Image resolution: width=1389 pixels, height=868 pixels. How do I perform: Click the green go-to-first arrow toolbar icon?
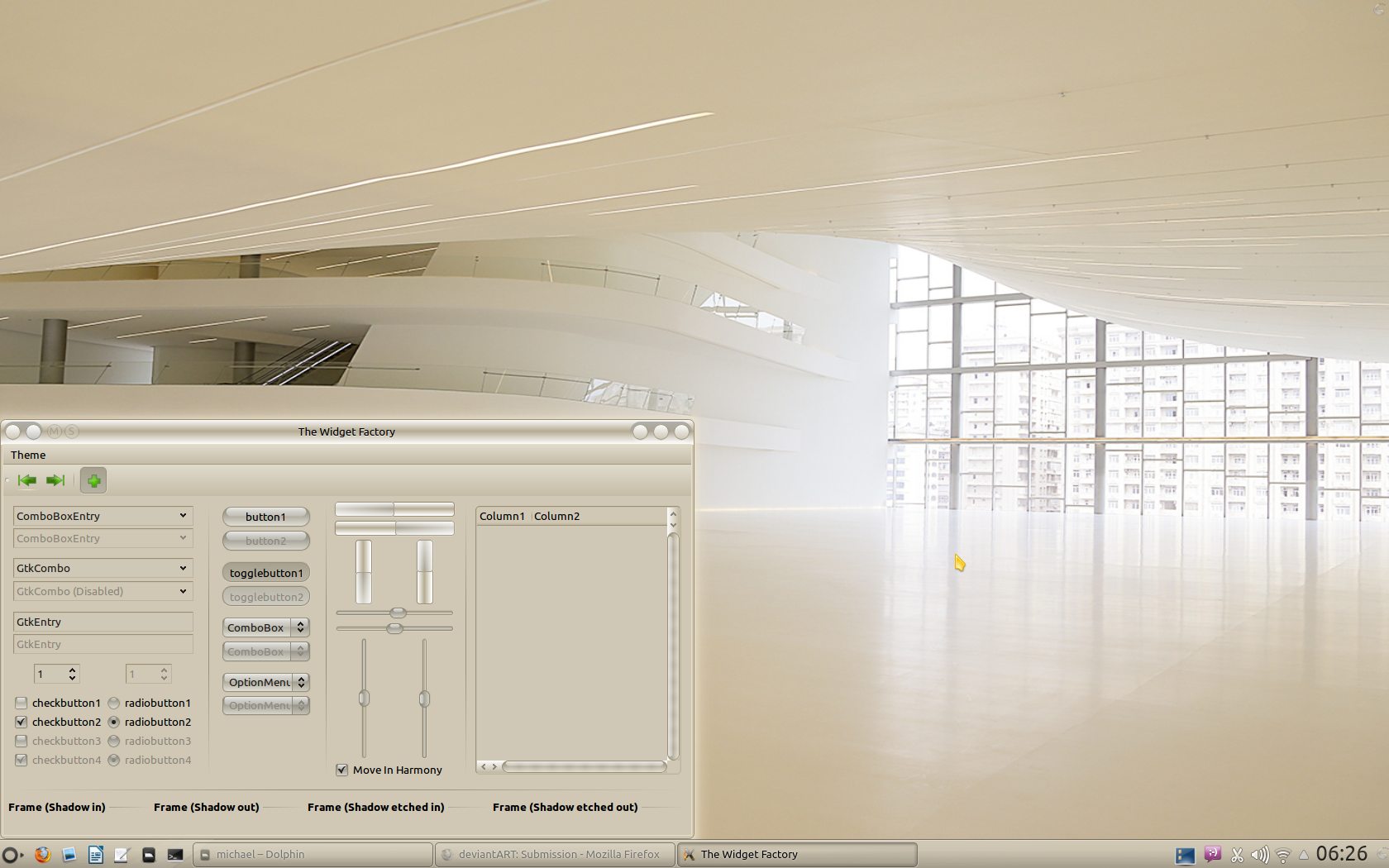point(26,480)
